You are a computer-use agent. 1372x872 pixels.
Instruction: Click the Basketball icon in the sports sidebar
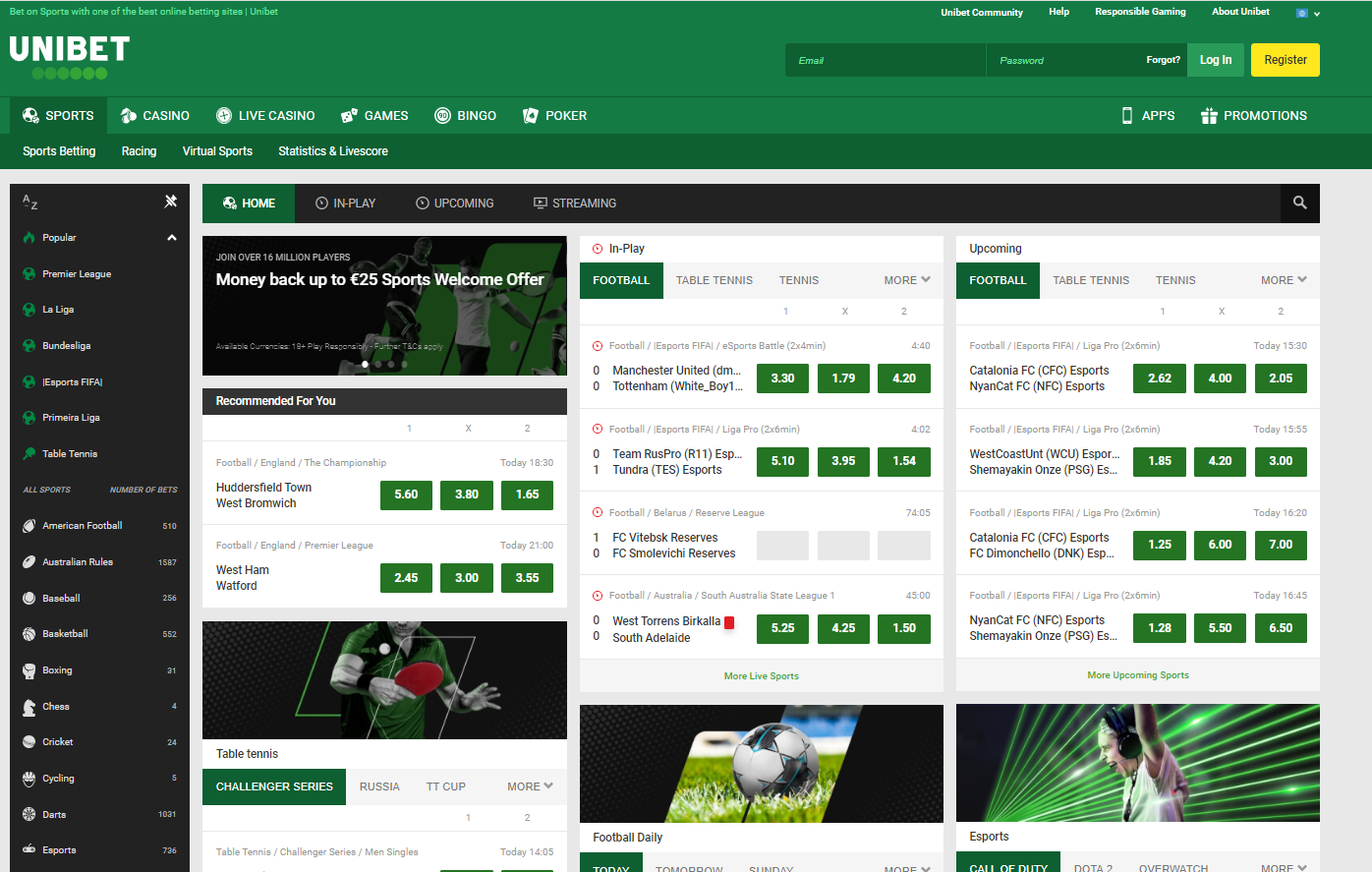(29, 633)
